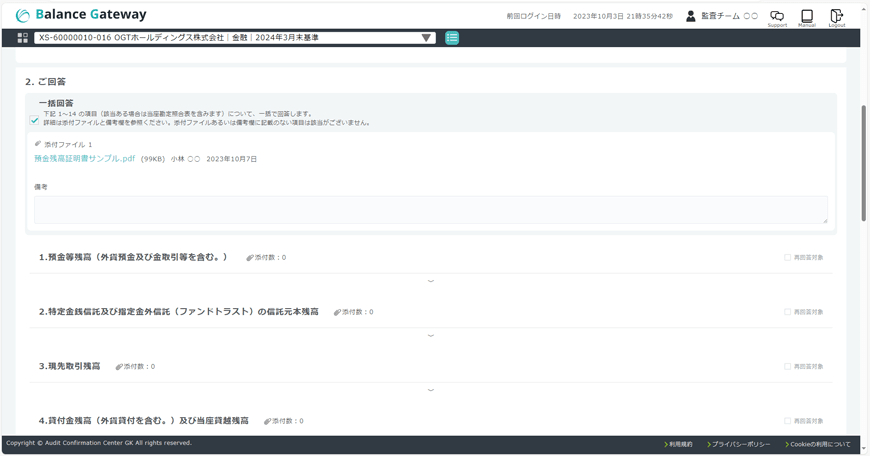This screenshot has width=870, height=456.
Task: Click the Logout icon
Action: coord(837,17)
